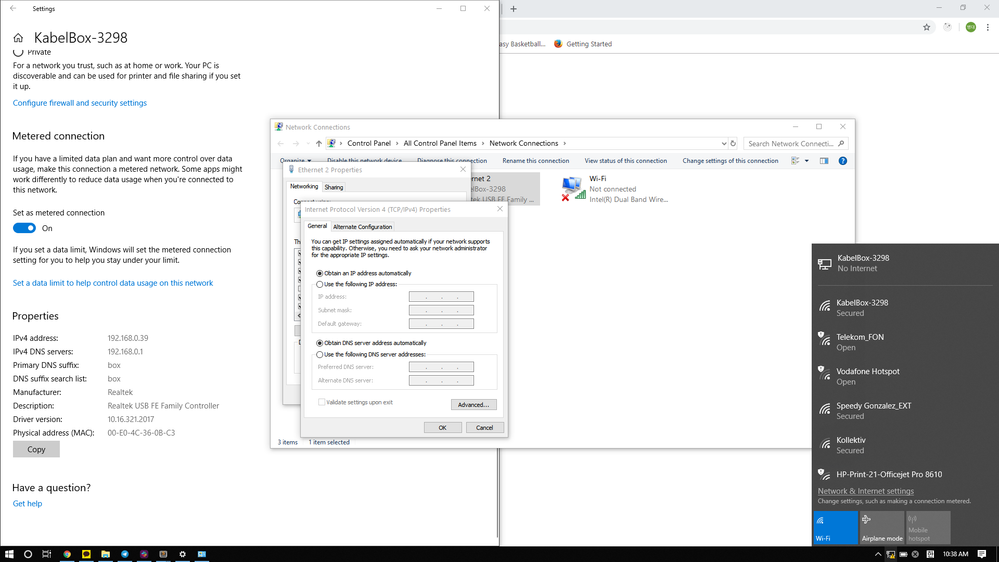Open the Action Center notification icon
The width and height of the screenshot is (999, 562).
pyautogui.click(x=982, y=554)
